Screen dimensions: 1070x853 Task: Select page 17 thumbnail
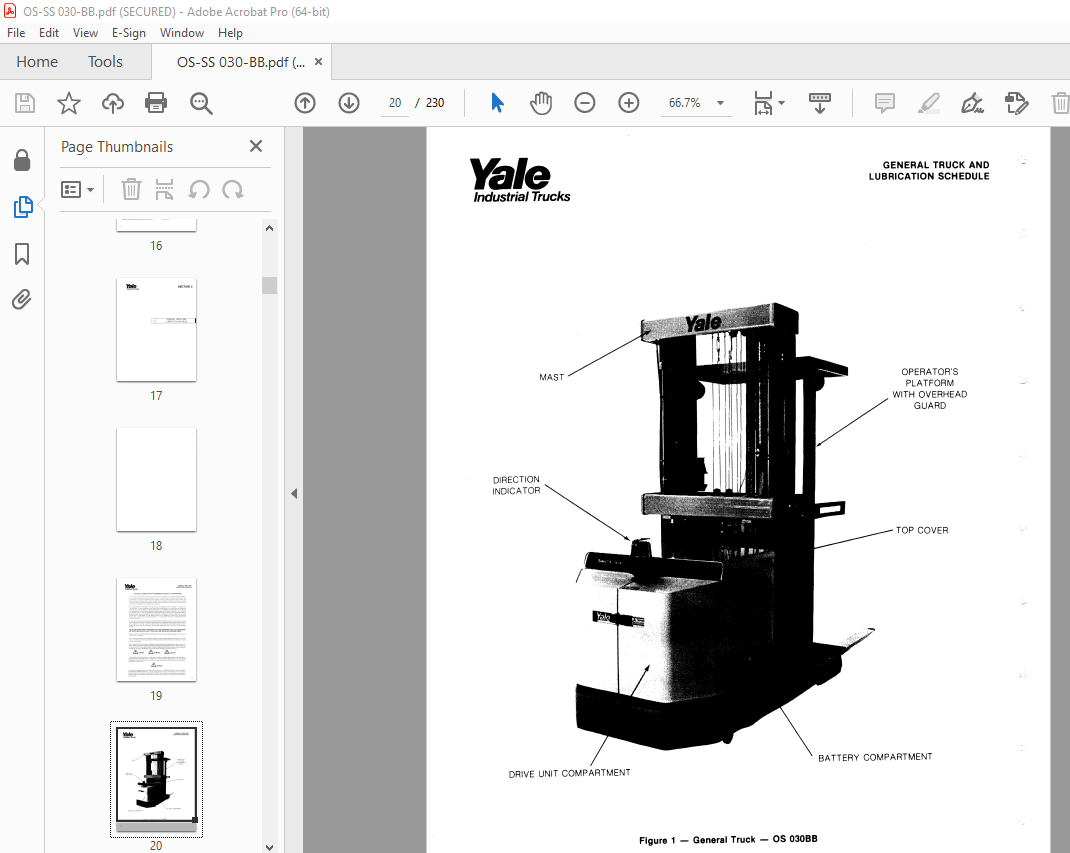(156, 330)
